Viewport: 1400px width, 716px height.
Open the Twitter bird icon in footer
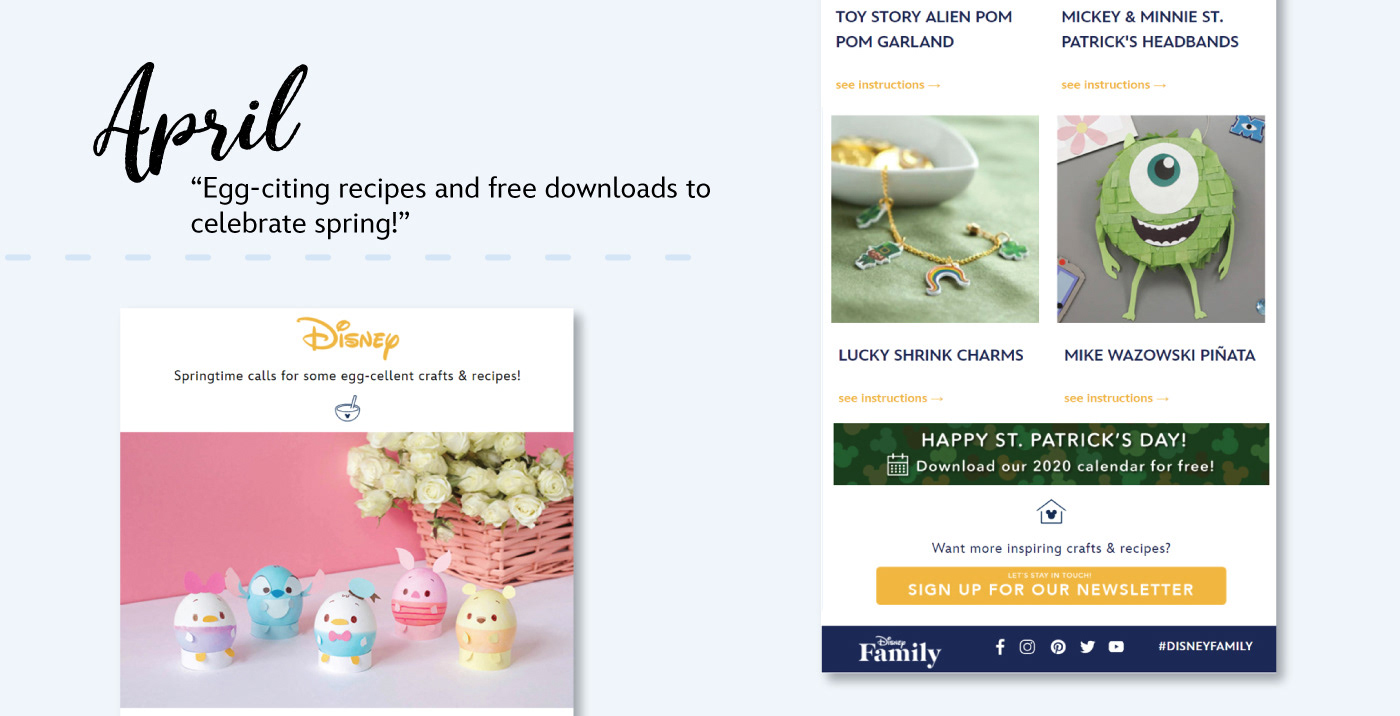[1088, 647]
